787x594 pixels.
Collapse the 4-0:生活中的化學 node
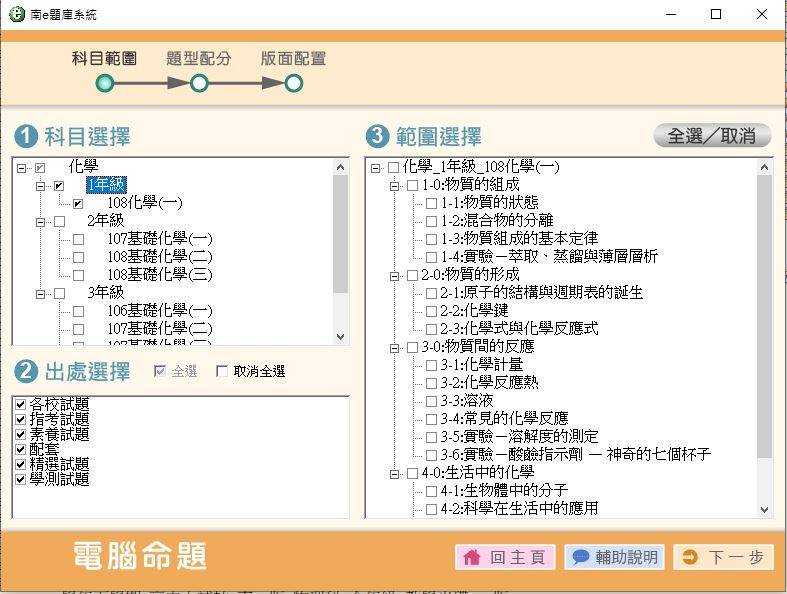coord(395,474)
